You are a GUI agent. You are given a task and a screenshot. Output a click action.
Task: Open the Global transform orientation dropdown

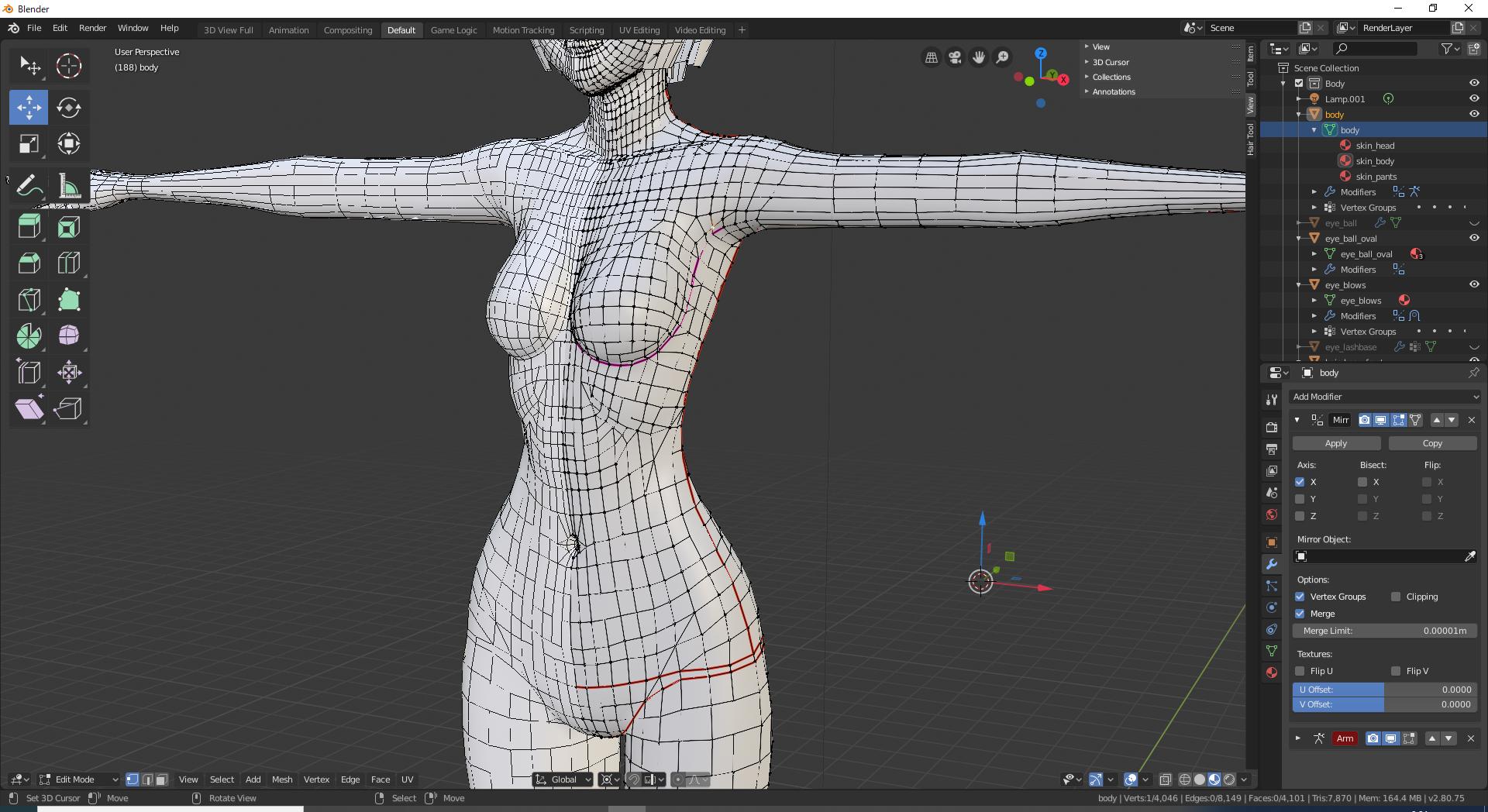(x=563, y=779)
